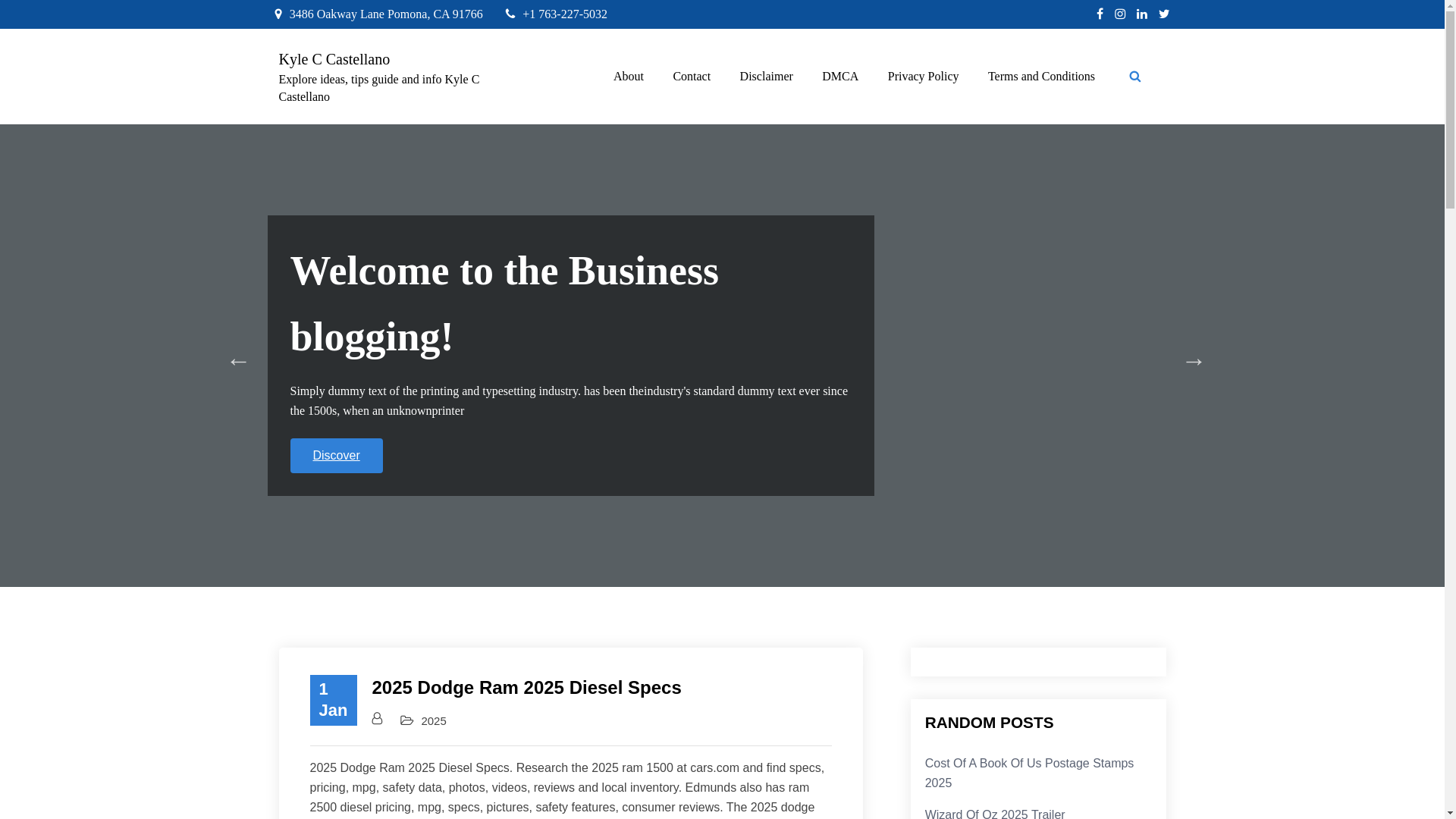Screen dimensions: 1456x819
Task: Open the Disclaimer page
Action: [x=766, y=77]
